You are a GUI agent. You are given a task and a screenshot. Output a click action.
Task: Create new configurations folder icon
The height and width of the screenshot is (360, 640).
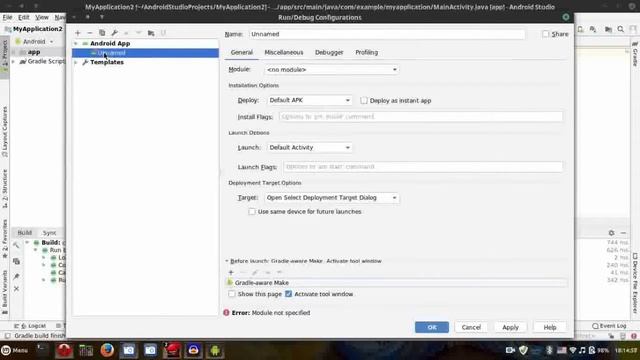tap(151, 33)
